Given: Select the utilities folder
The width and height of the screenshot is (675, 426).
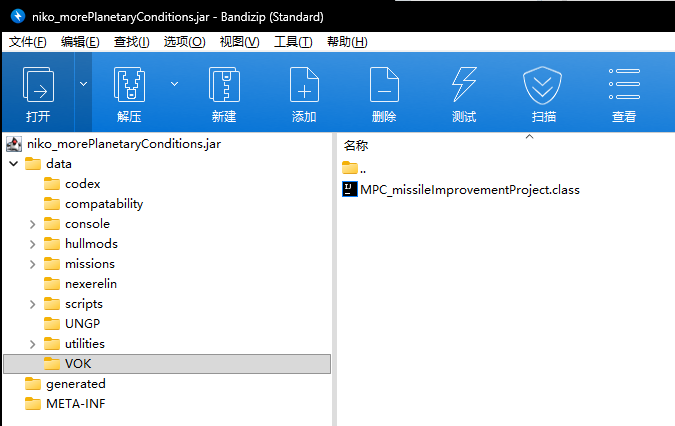Looking at the screenshot, I should (x=85, y=344).
